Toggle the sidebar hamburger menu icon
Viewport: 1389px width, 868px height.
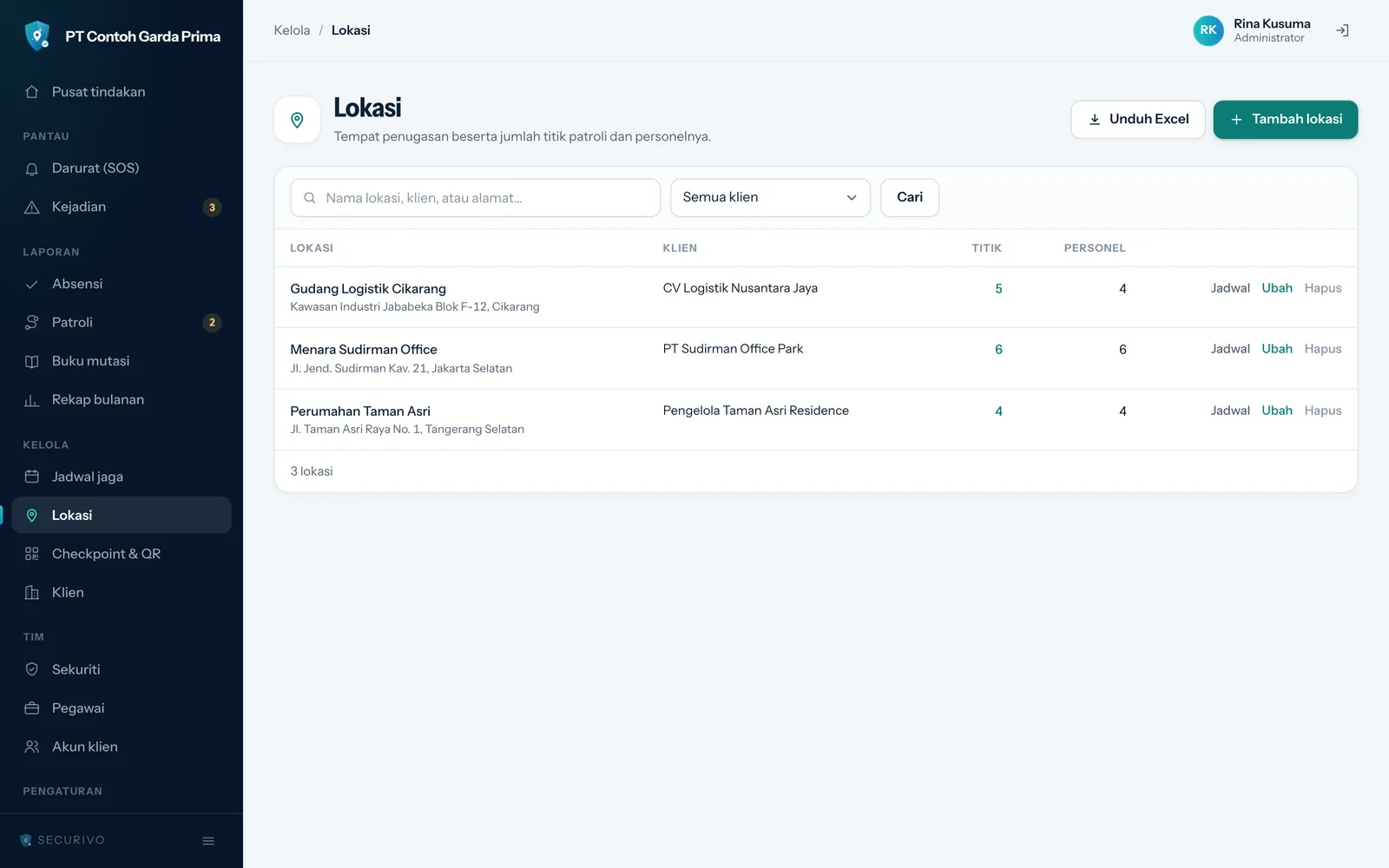point(208,840)
